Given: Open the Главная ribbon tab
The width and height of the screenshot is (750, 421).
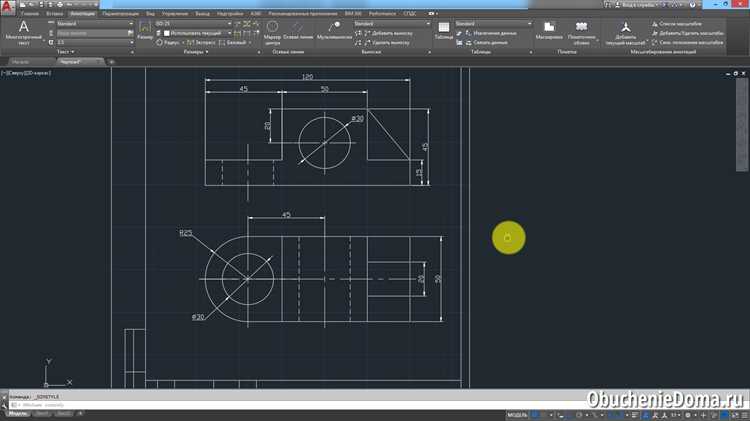Looking at the screenshot, I should [x=29, y=14].
